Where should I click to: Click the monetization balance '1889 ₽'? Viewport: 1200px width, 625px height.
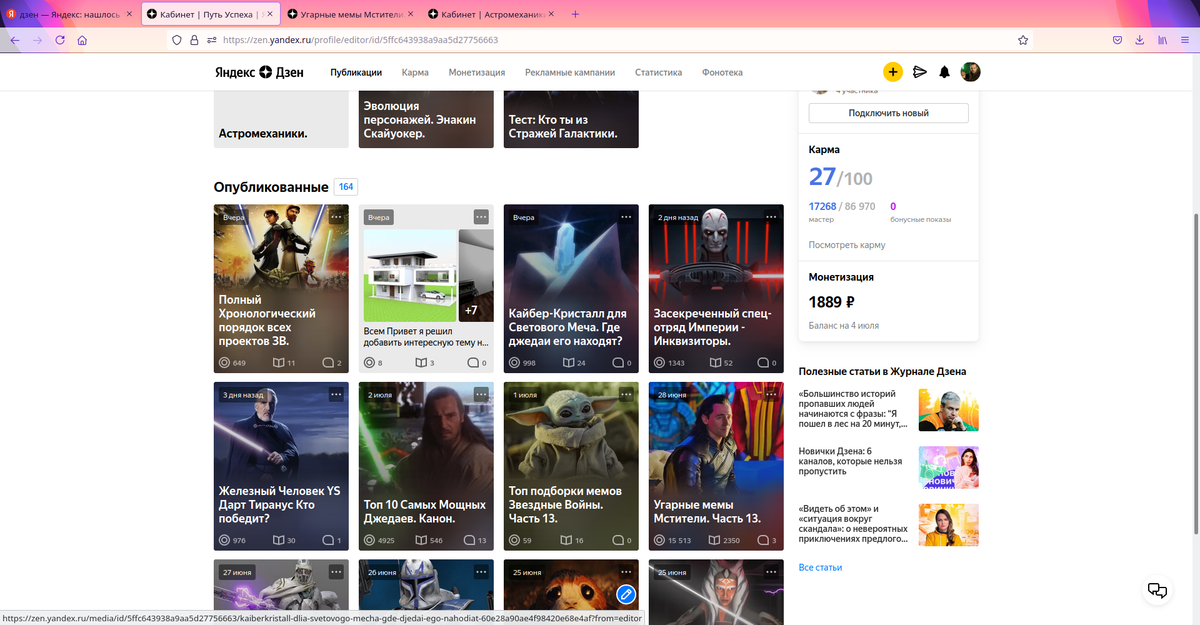coord(831,301)
